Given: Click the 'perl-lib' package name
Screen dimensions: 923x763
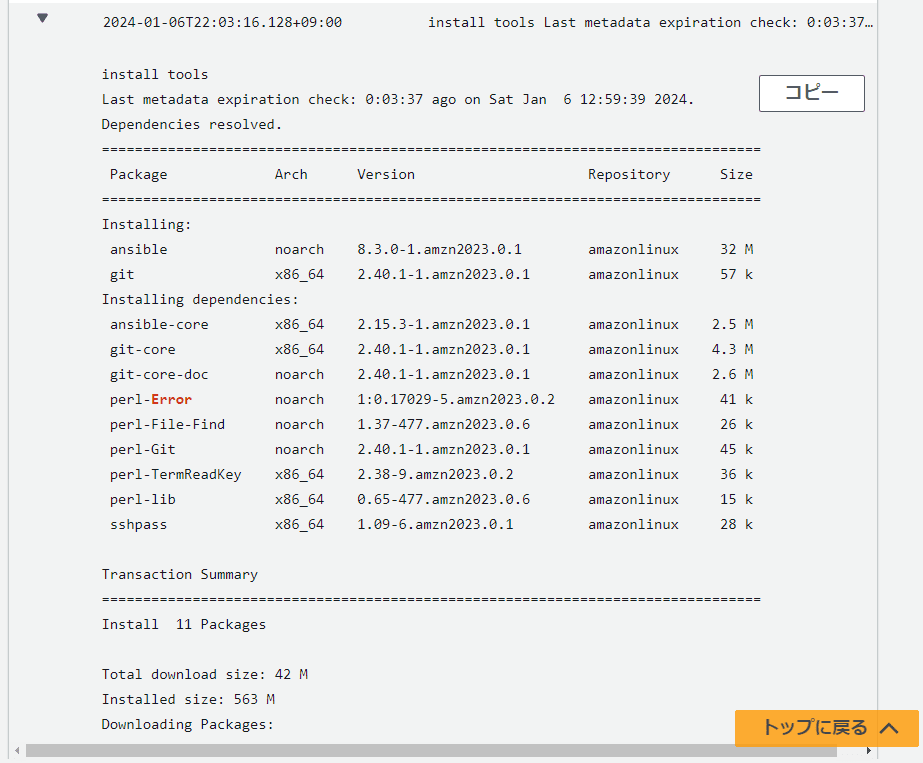Looking at the screenshot, I should 142,500.
